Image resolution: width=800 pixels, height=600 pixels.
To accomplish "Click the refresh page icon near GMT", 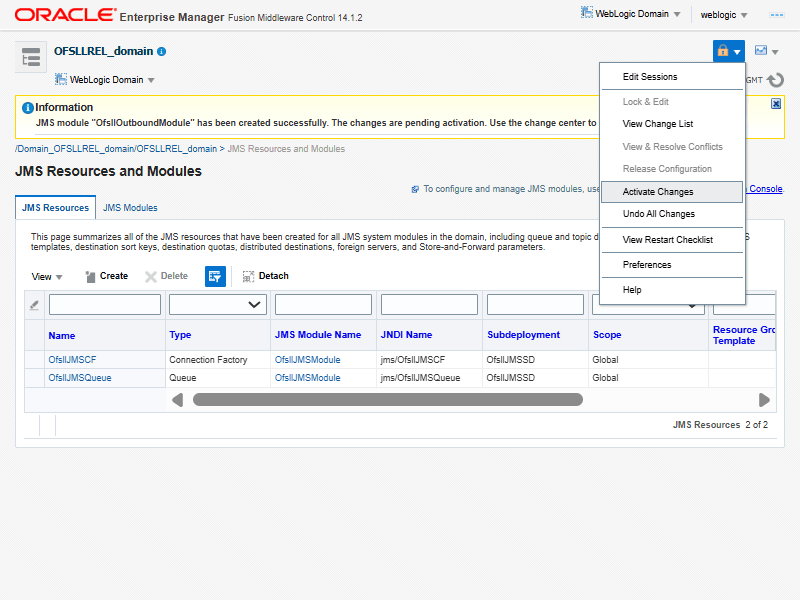I will coord(776,80).
